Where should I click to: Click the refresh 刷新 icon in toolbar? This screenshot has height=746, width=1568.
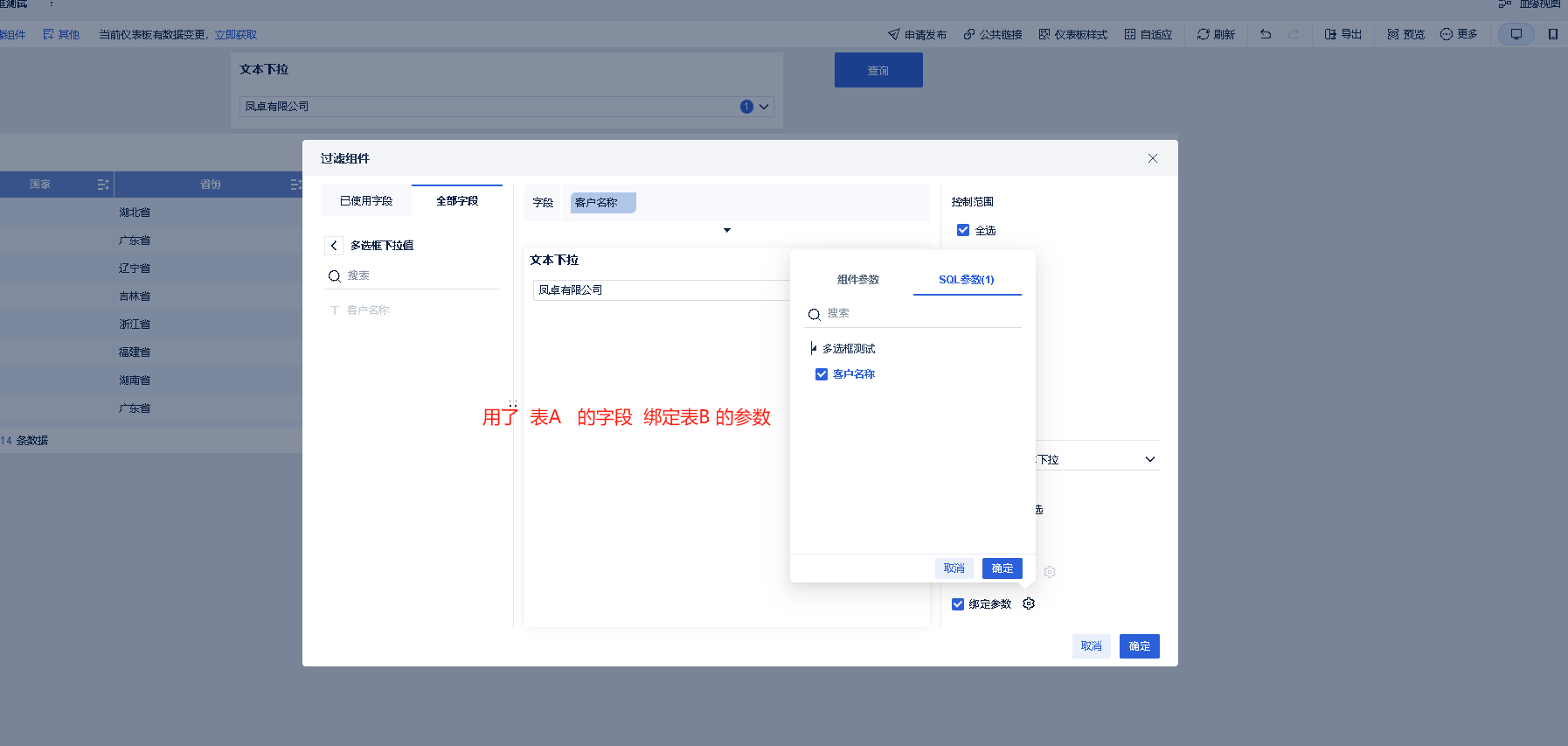[x=1204, y=34]
